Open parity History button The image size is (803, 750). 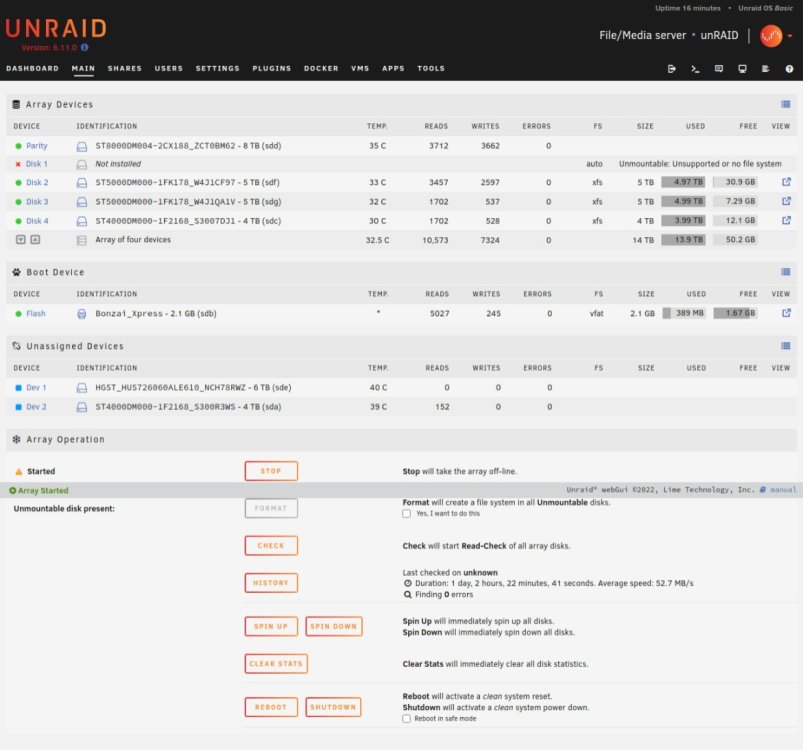pyautogui.click(x=271, y=583)
